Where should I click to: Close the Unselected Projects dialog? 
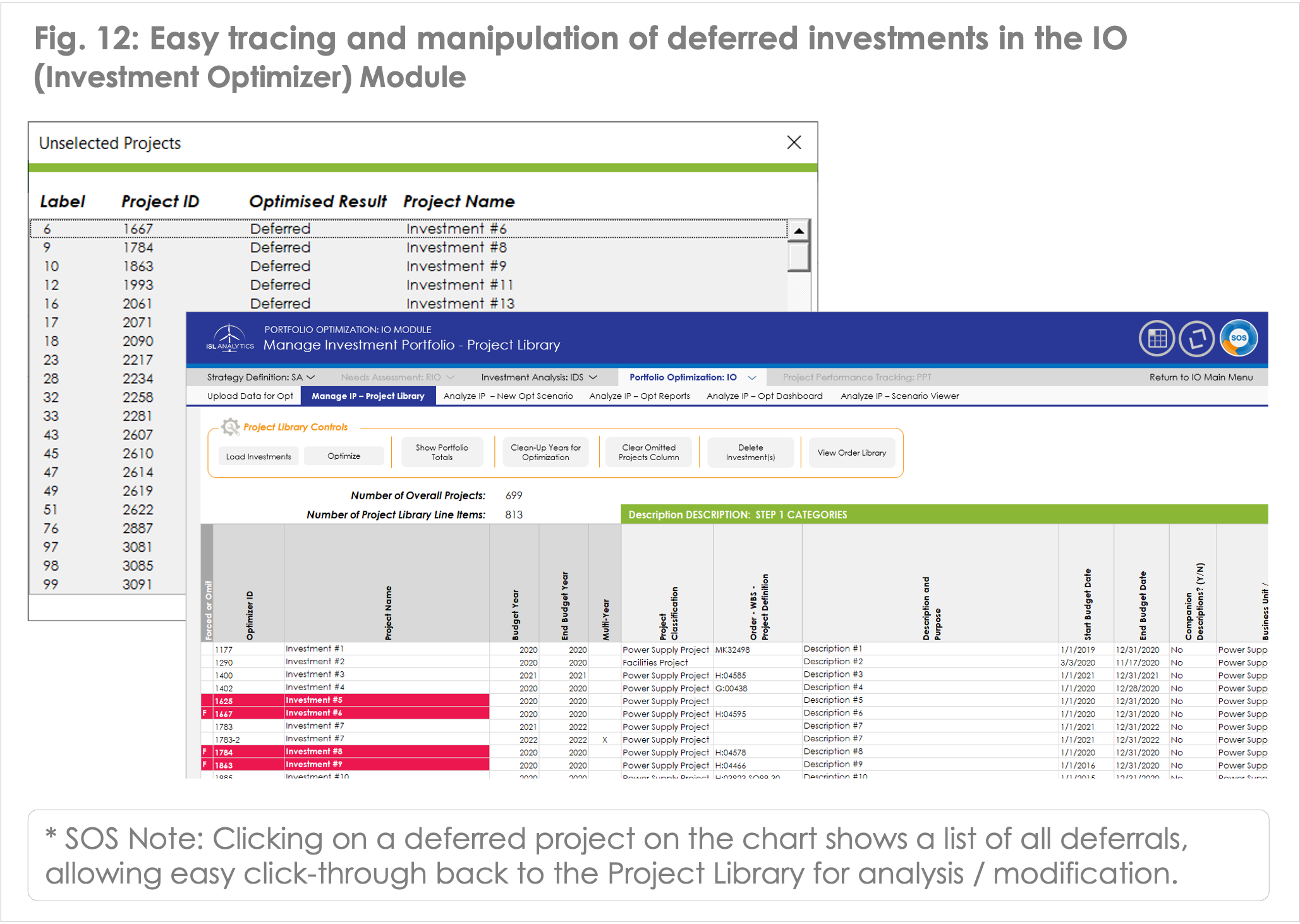coord(794,143)
